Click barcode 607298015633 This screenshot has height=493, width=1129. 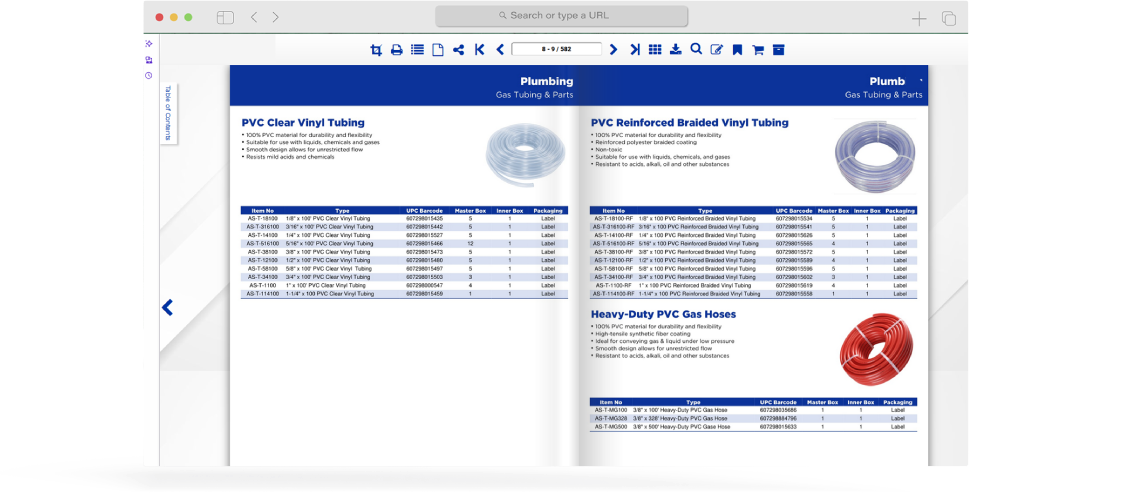click(x=778, y=427)
